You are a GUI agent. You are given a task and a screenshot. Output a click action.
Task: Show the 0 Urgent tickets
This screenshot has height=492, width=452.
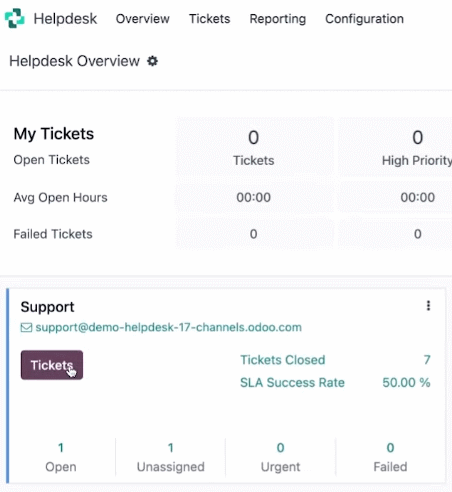281,457
